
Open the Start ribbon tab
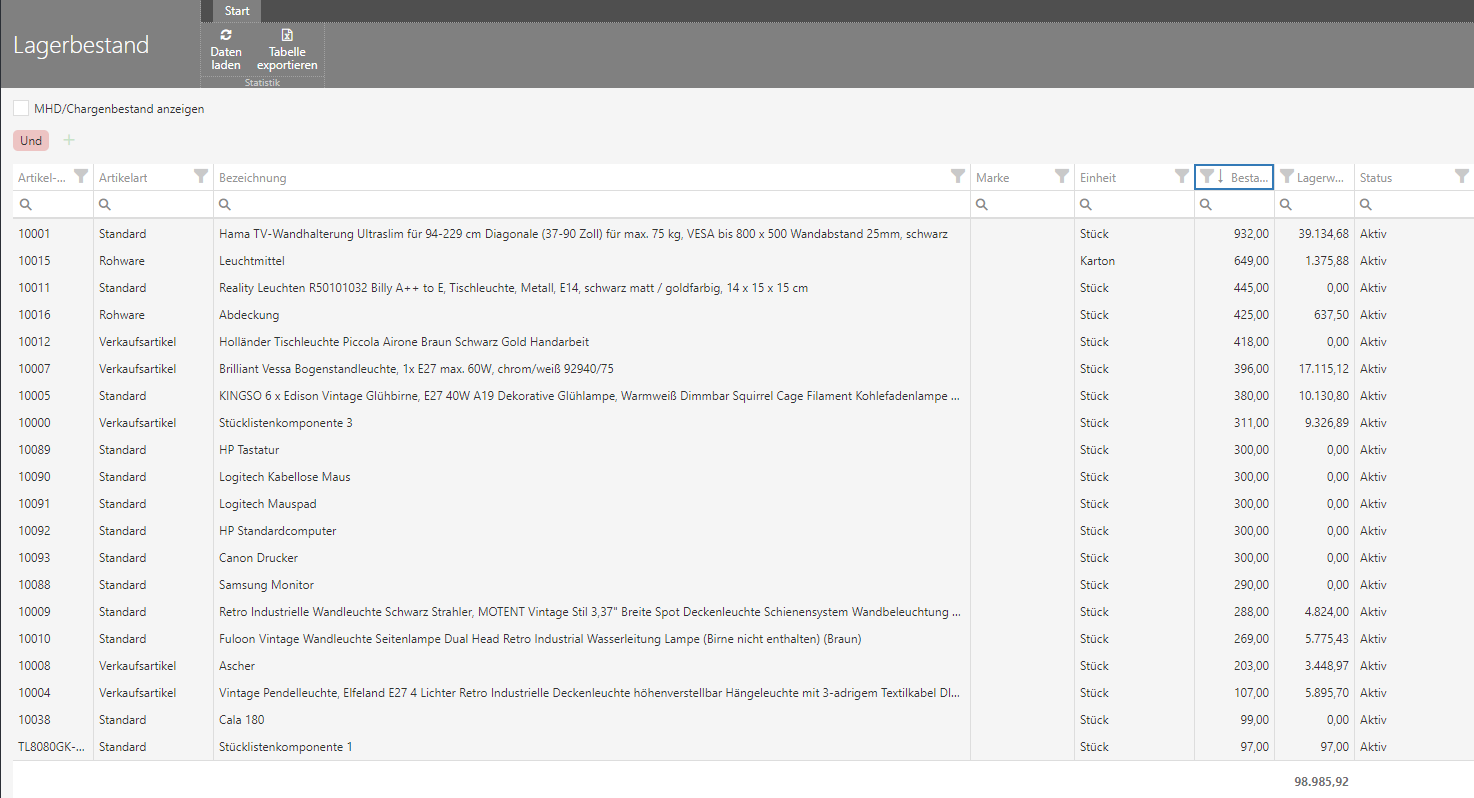point(237,11)
